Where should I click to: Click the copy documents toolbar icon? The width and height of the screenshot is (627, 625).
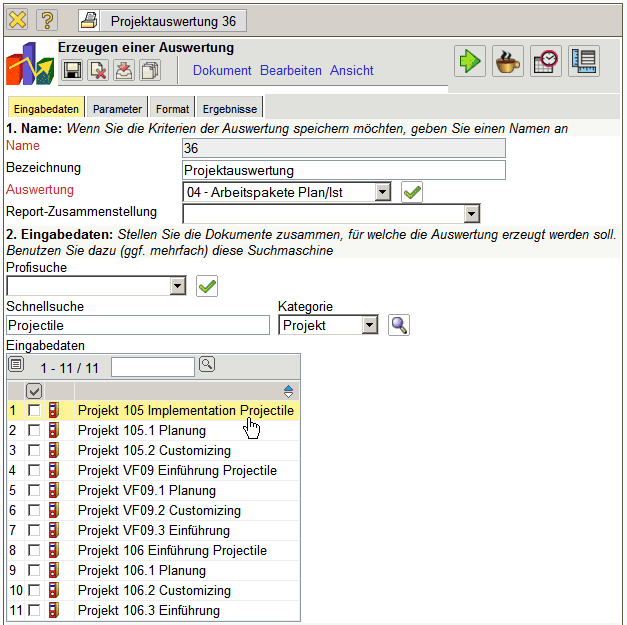pos(150,70)
